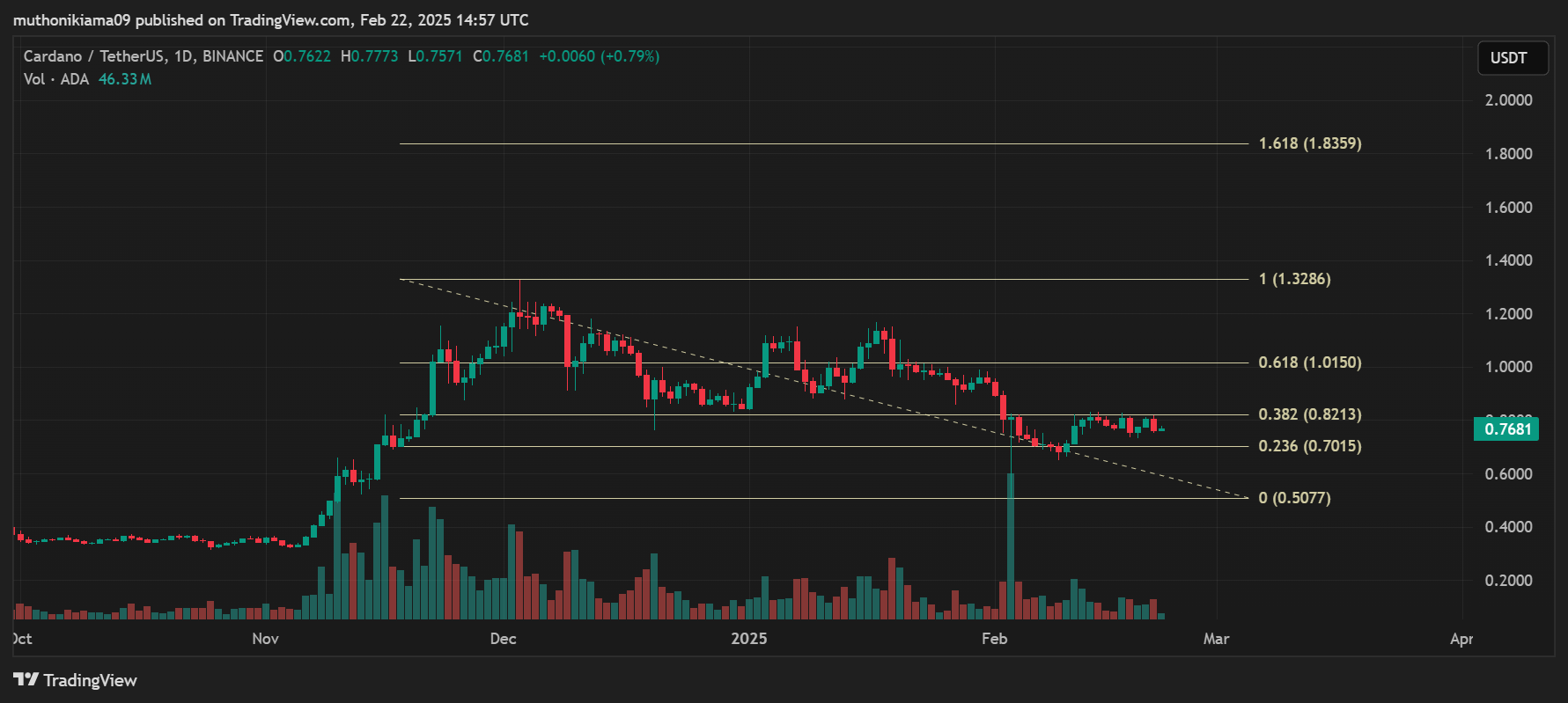Click the 0.618 (1.0150) Fibonacci label
Viewport: 1568px width, 703px height.
tap(1310, 362)
